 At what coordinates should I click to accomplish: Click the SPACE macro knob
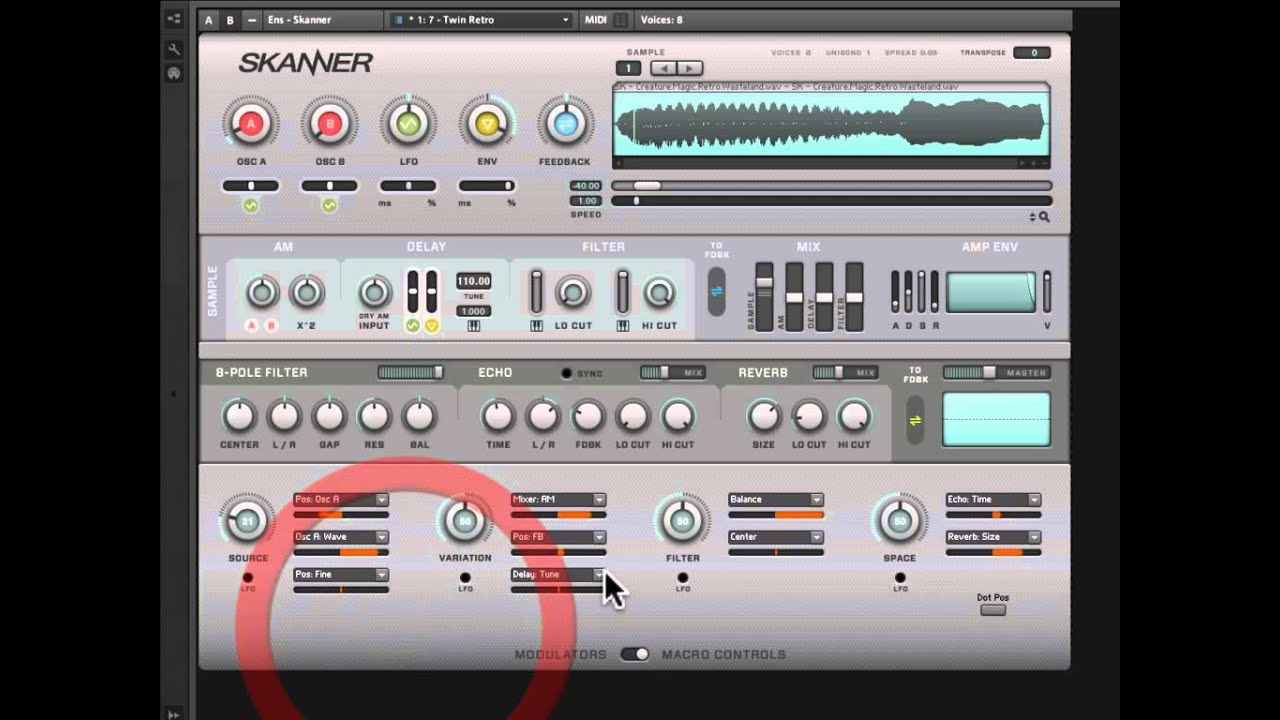899,520
